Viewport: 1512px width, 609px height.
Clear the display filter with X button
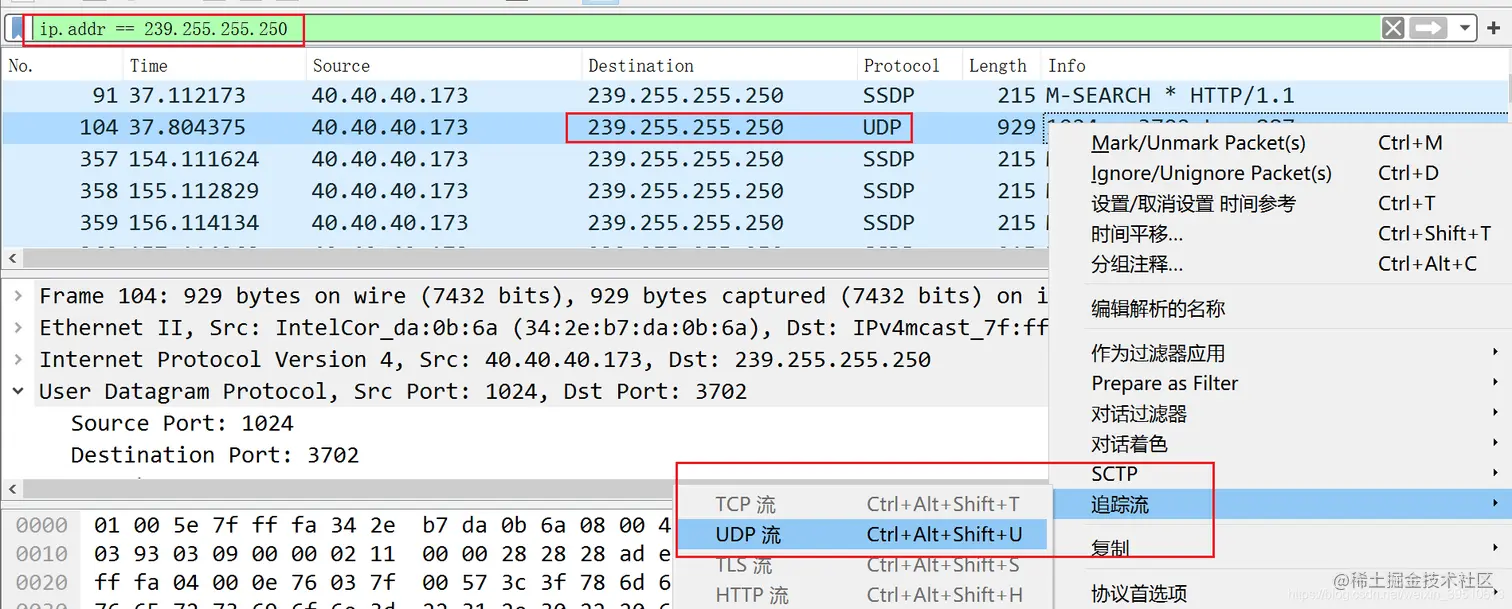coord(1393,28)
